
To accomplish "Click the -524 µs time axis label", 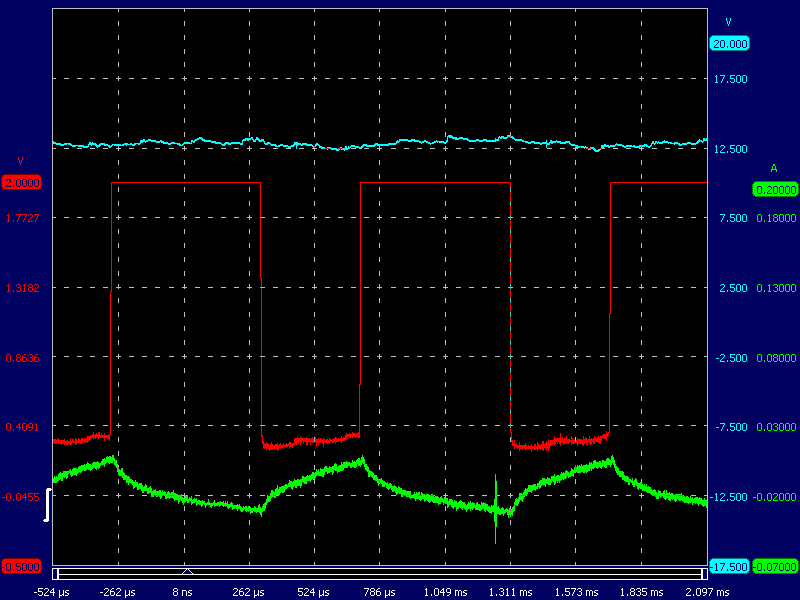I will (x=51, y=592).
